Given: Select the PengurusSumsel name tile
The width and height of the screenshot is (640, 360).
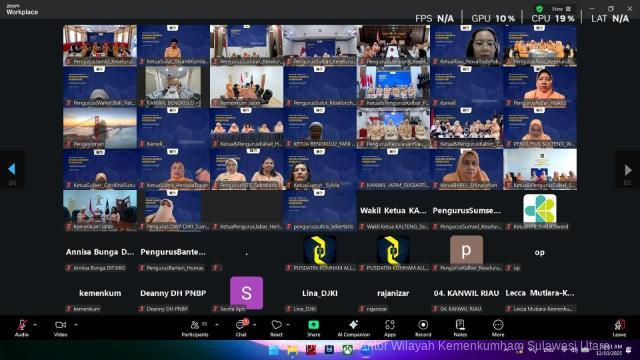Looking at the screenshot, I should 467,211.
